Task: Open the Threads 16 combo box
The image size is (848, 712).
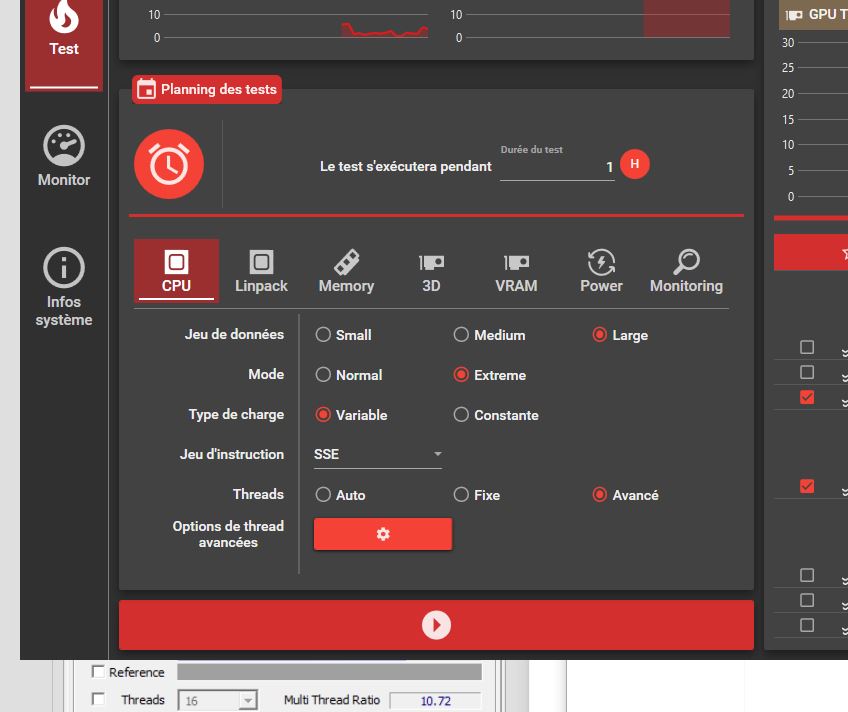Action: 217,701
